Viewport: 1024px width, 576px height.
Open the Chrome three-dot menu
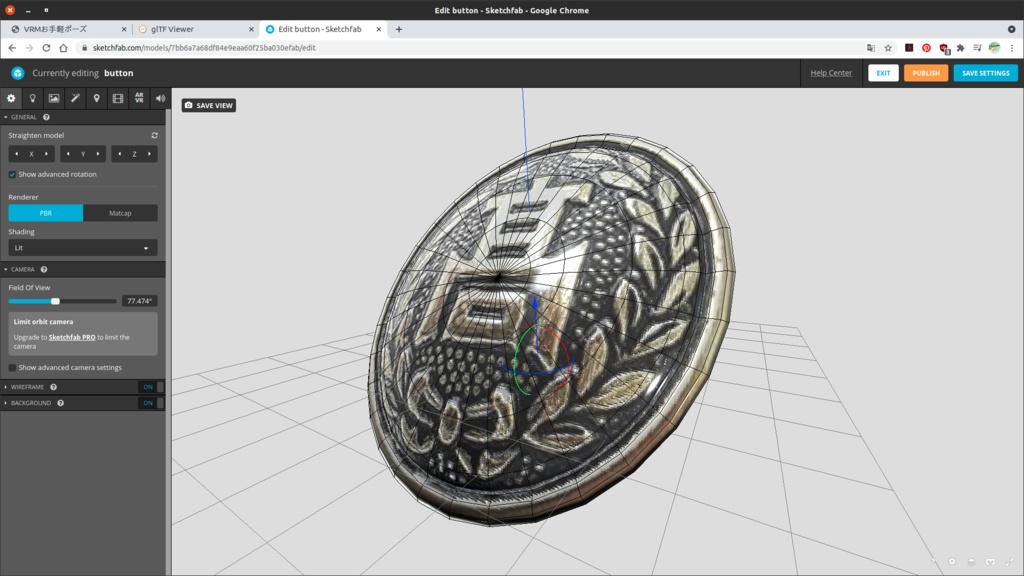(x=1012, y=48)
